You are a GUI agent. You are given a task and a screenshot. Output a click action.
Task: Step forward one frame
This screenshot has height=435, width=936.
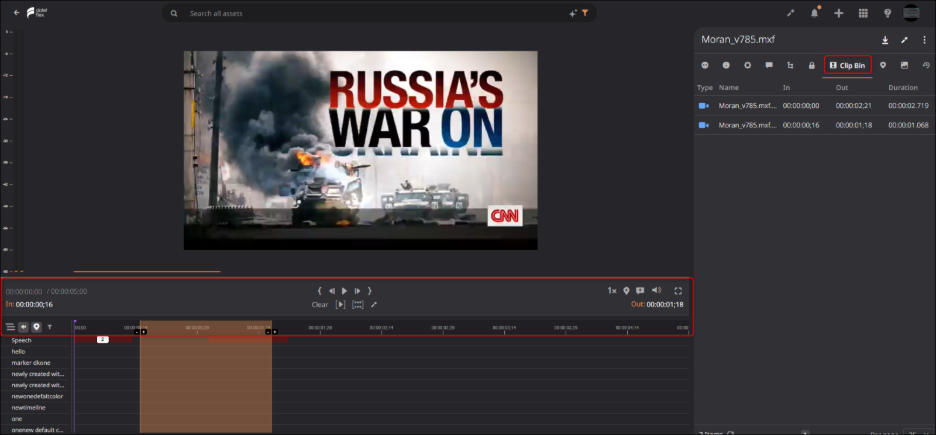tap(357, 291)
